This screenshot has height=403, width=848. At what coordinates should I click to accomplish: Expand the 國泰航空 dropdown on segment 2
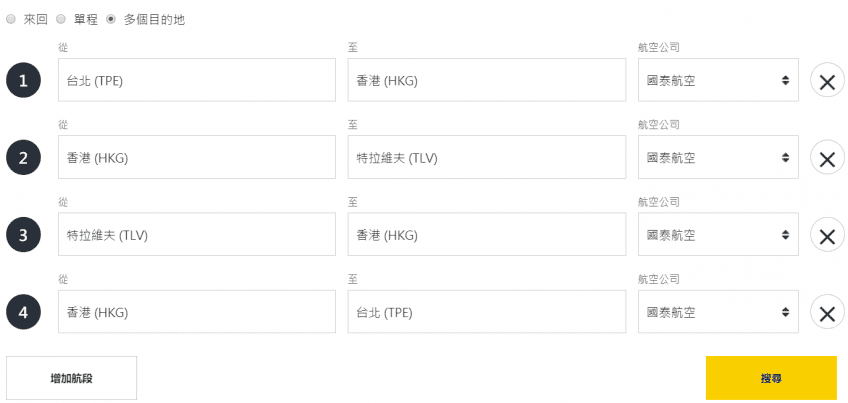718,157
